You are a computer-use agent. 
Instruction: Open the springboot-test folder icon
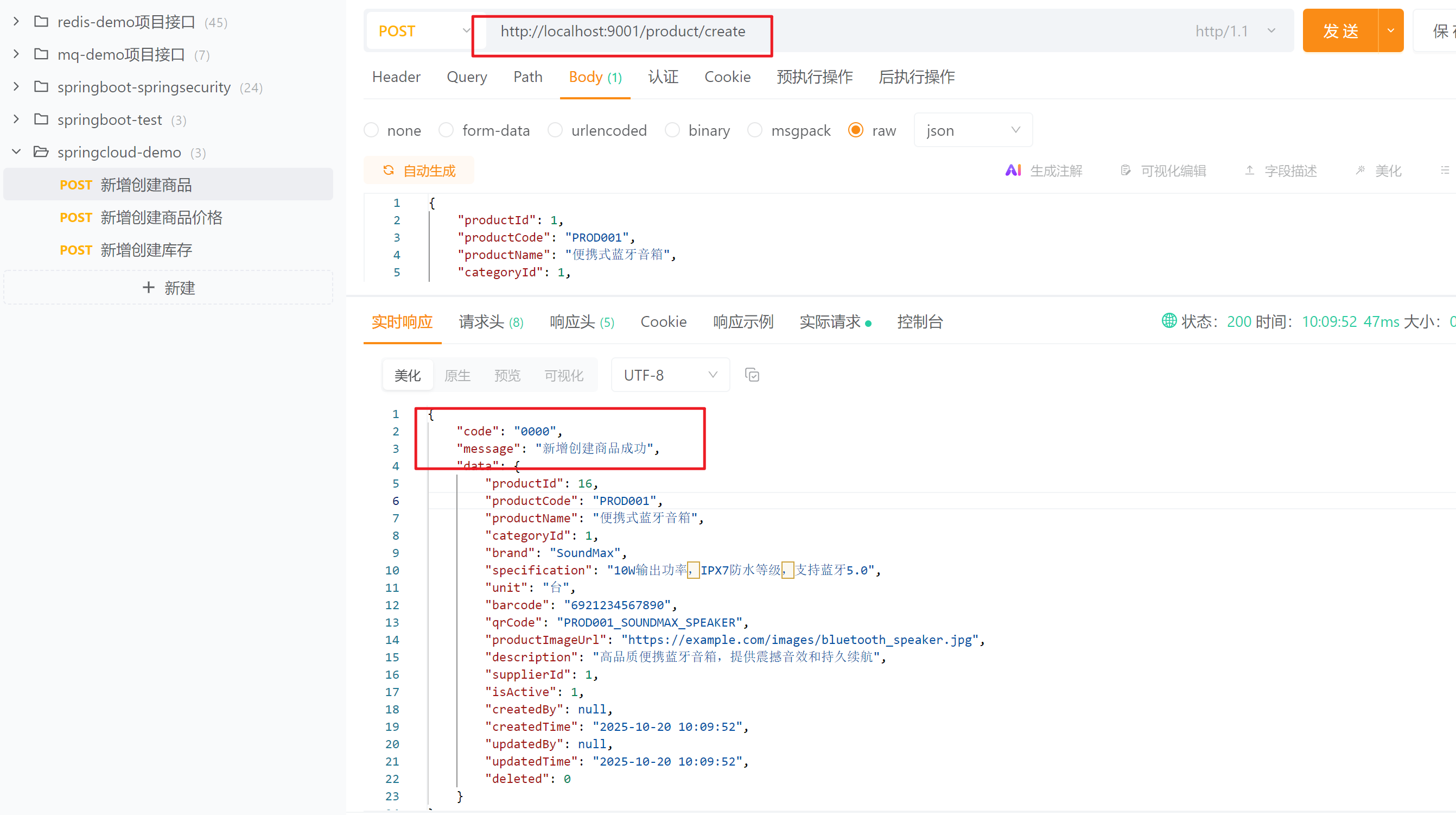pyautogui.click(x=41, y=119)
